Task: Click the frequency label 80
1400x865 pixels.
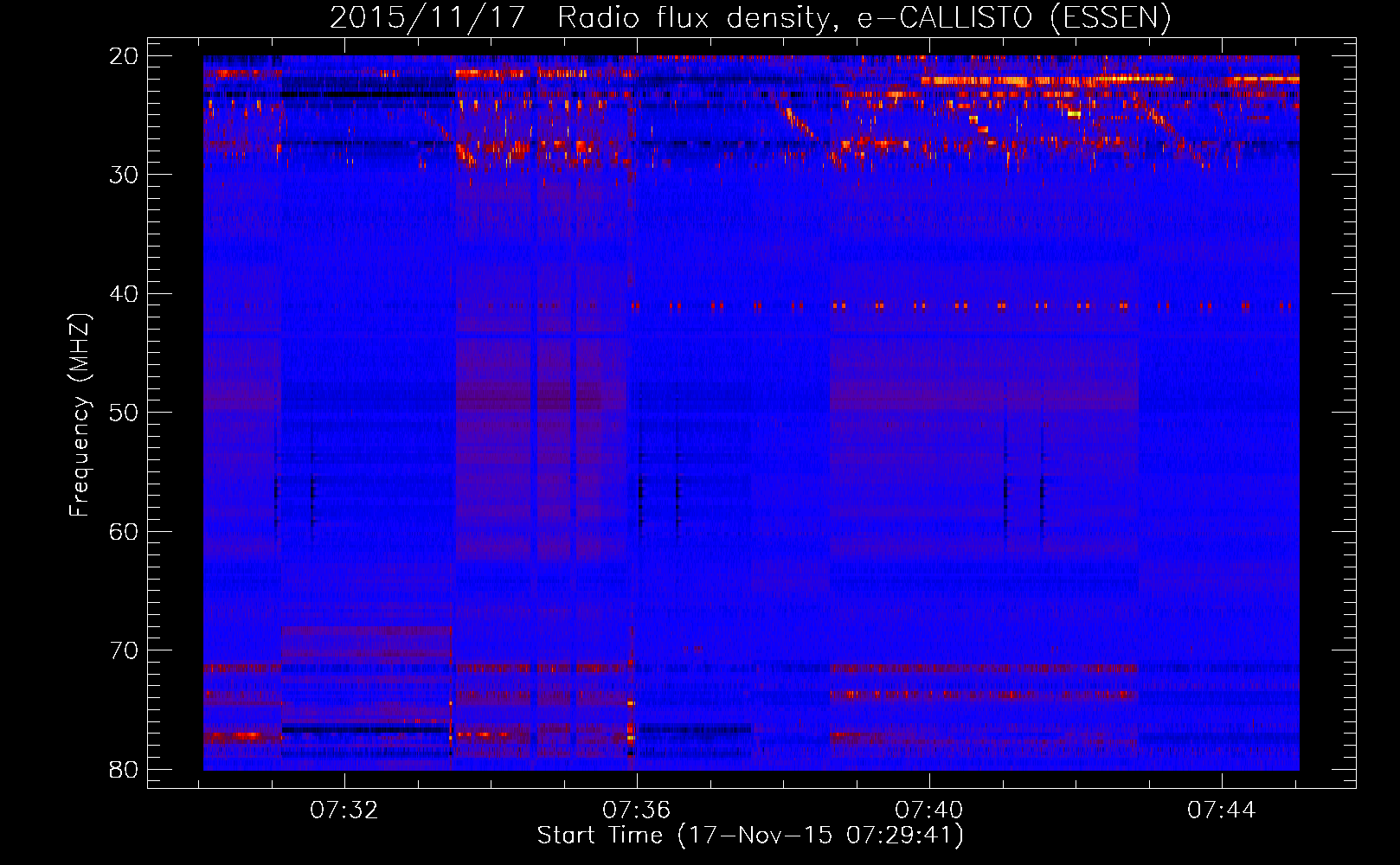Action: (x=125, y=770)
